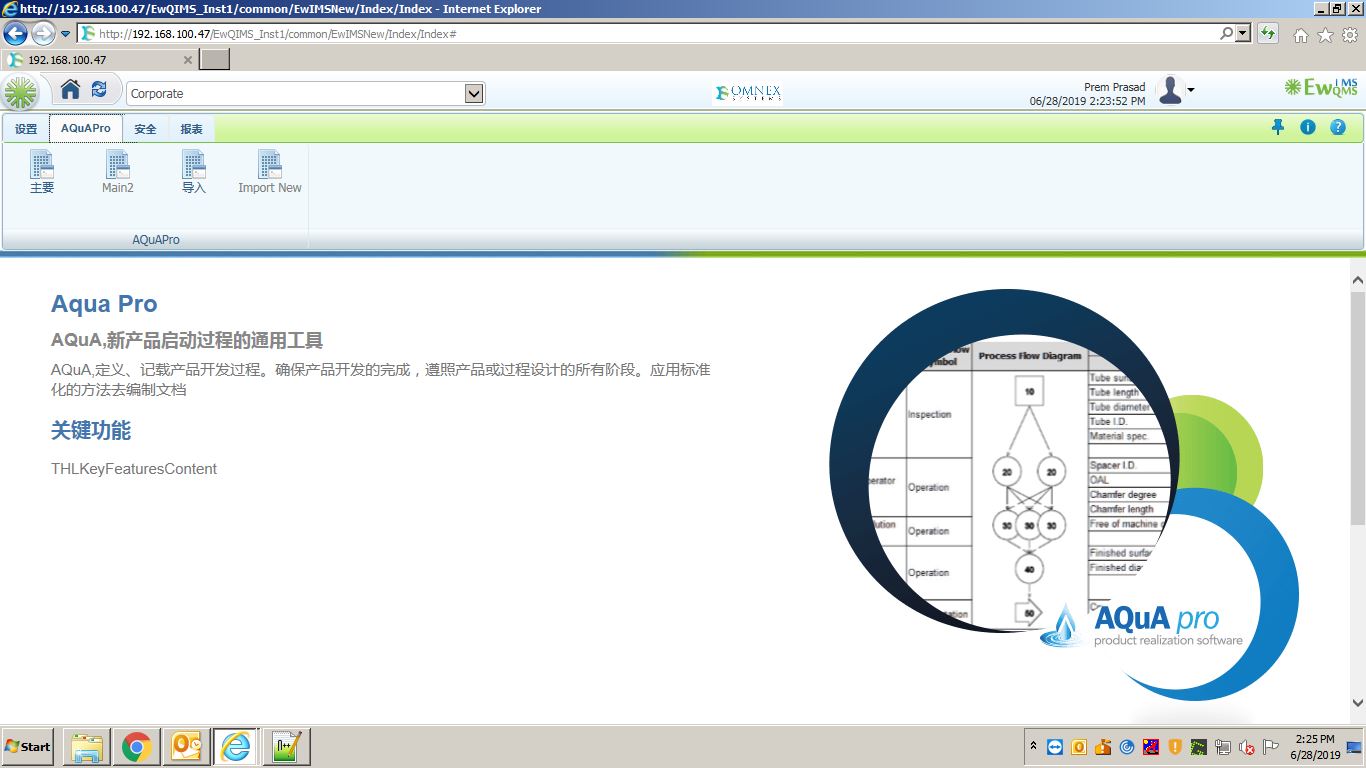
Task: Click the green EwQIMS sunburst logo button
Action: click(x=20, y=93)
